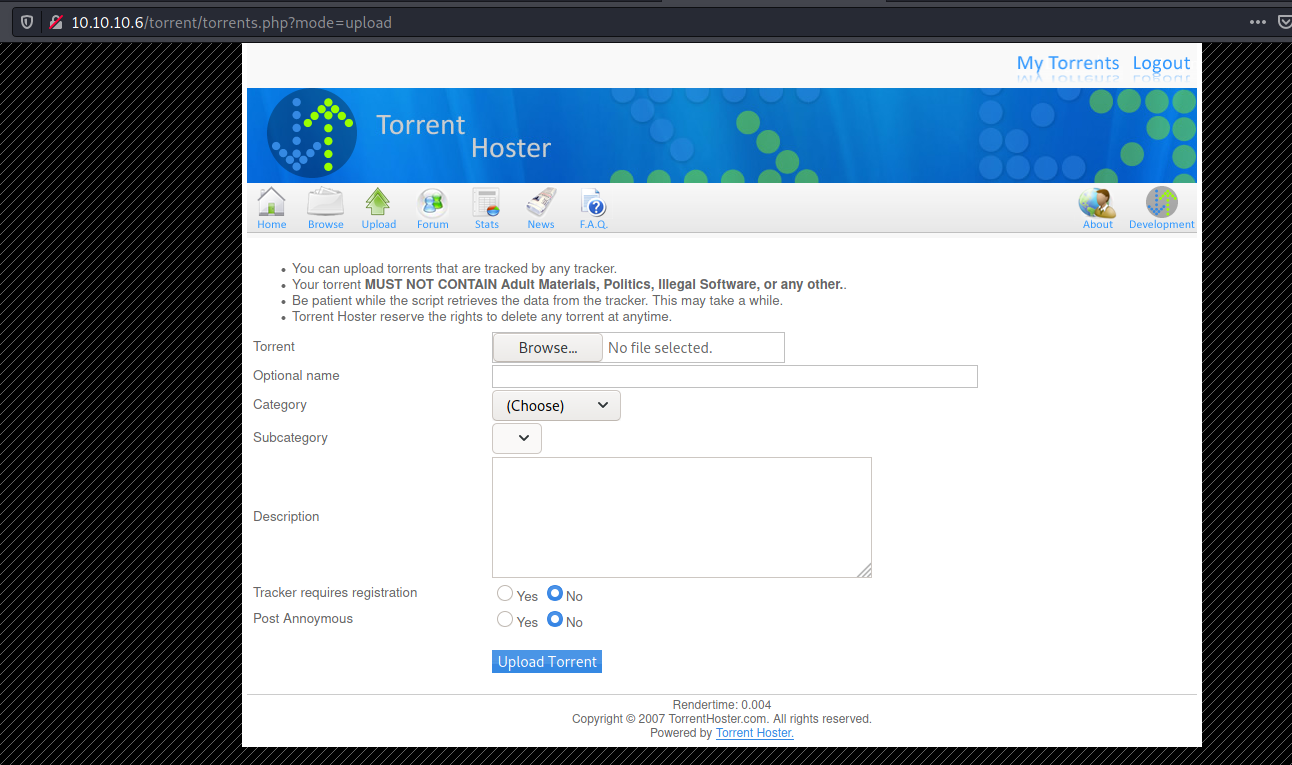
Task: Click the Torrent Hoster arrow logo
Action: coord(312,134)
